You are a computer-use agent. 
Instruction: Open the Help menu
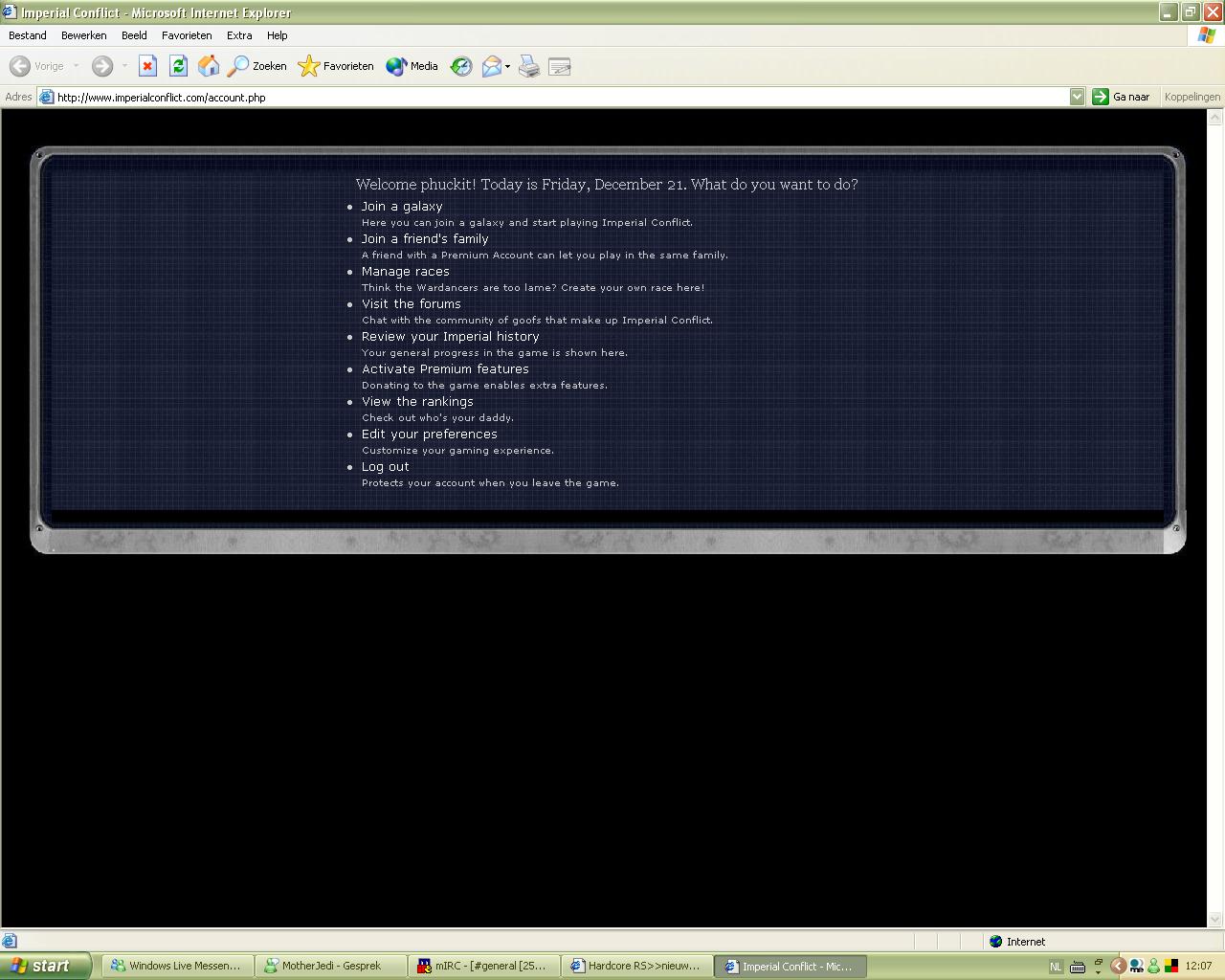click(x=278, y=35)
